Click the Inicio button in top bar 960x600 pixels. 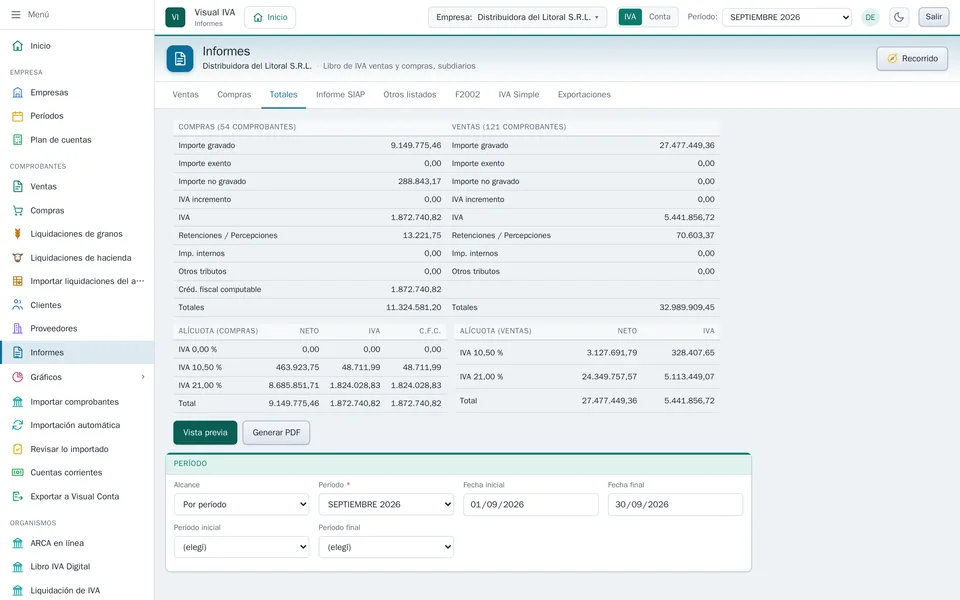tap(270, 17)
